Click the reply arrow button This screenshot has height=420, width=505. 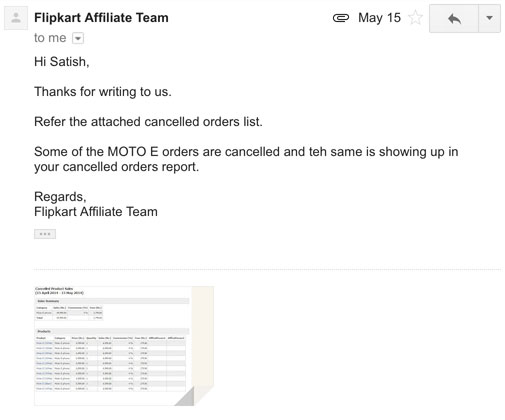pos(454,18)
